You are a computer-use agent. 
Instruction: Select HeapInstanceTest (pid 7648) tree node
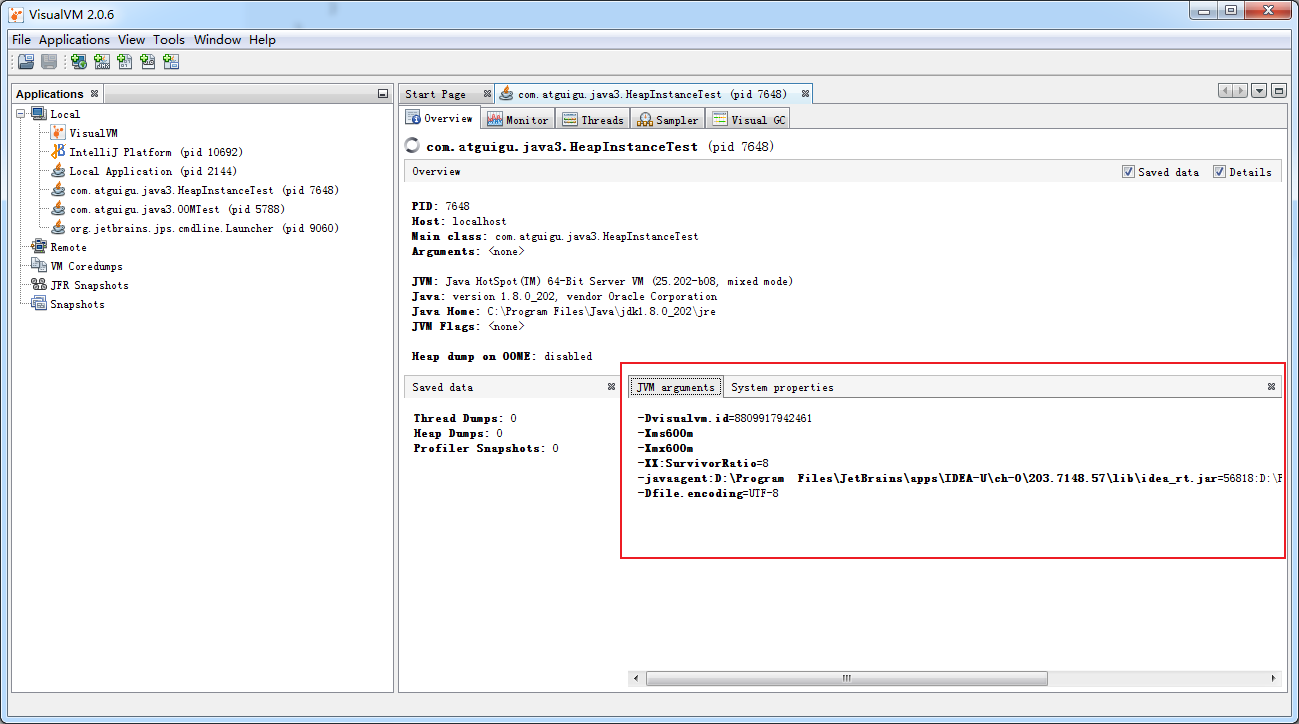204,190
